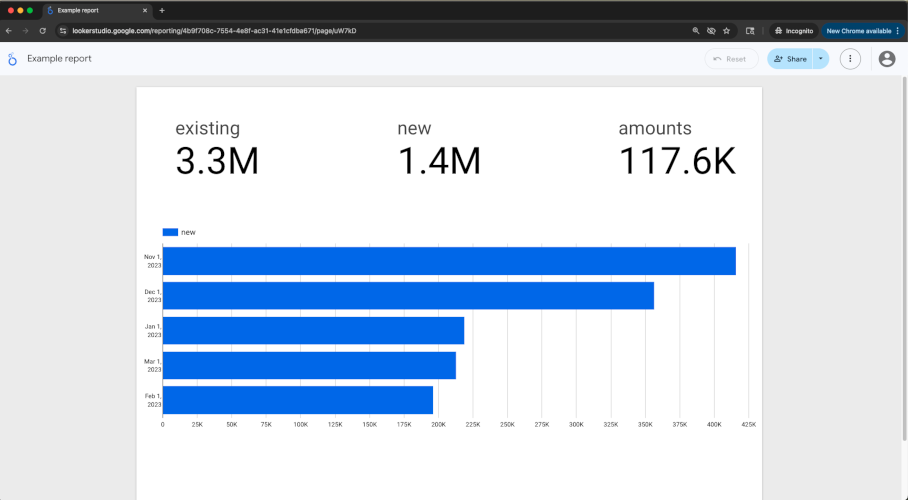The width and height of the screenshot is (908, 500).
Task: Click the Looker Studio logo icon
Action: pyautogui.click(x=12, y=59)
